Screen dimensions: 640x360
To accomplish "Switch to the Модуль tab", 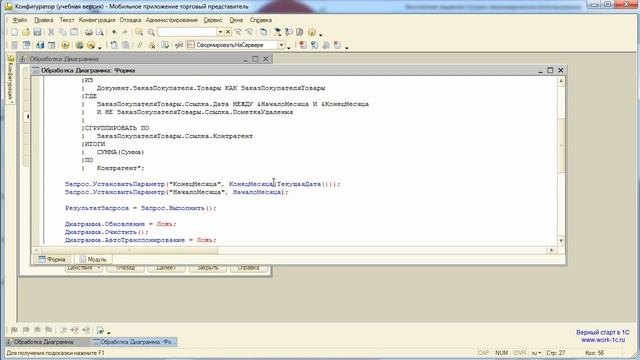I will (x=93, y=259).
